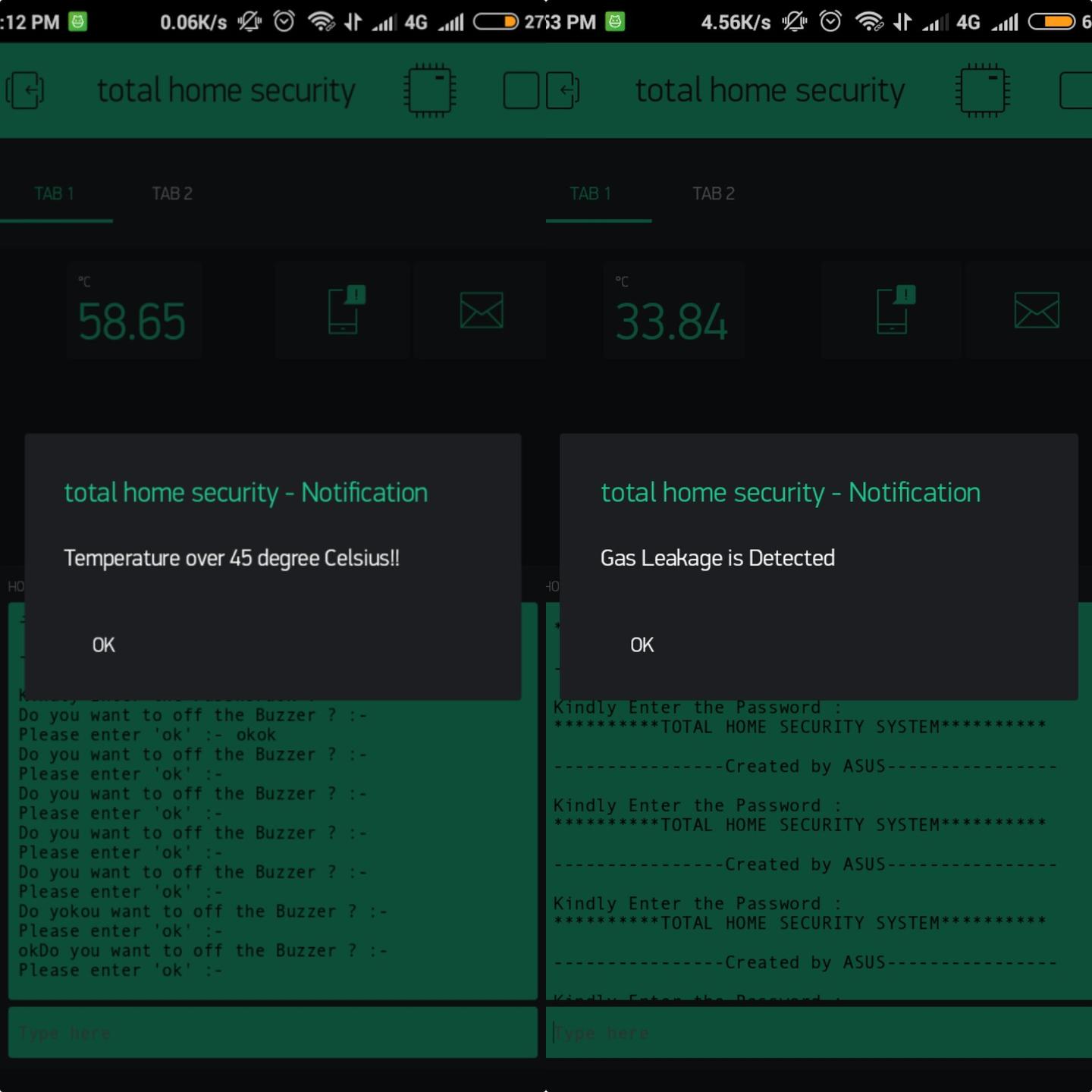This screenshot has height=1092, width=1092.
Task: Tap the Wi-Fi icon in right status bar
Action: click(x=869, y=21)
